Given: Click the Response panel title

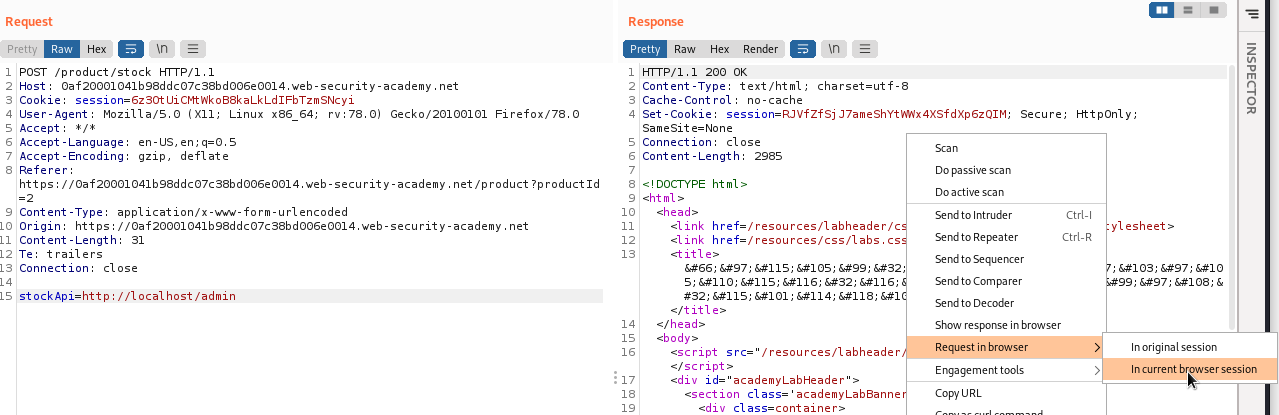Looking at the screenshot, I should click(656, 21).
